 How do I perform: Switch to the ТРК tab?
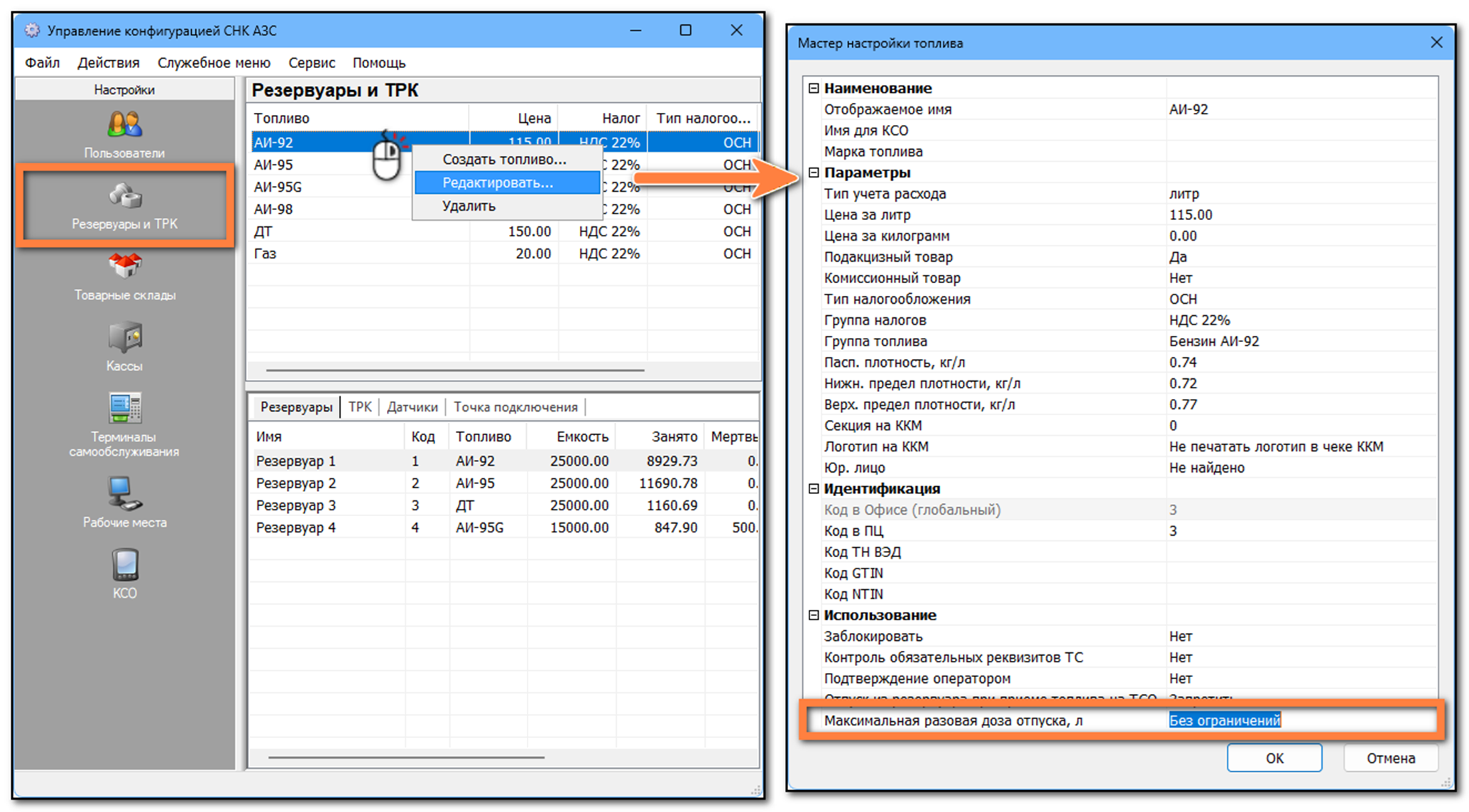point(360,407)
